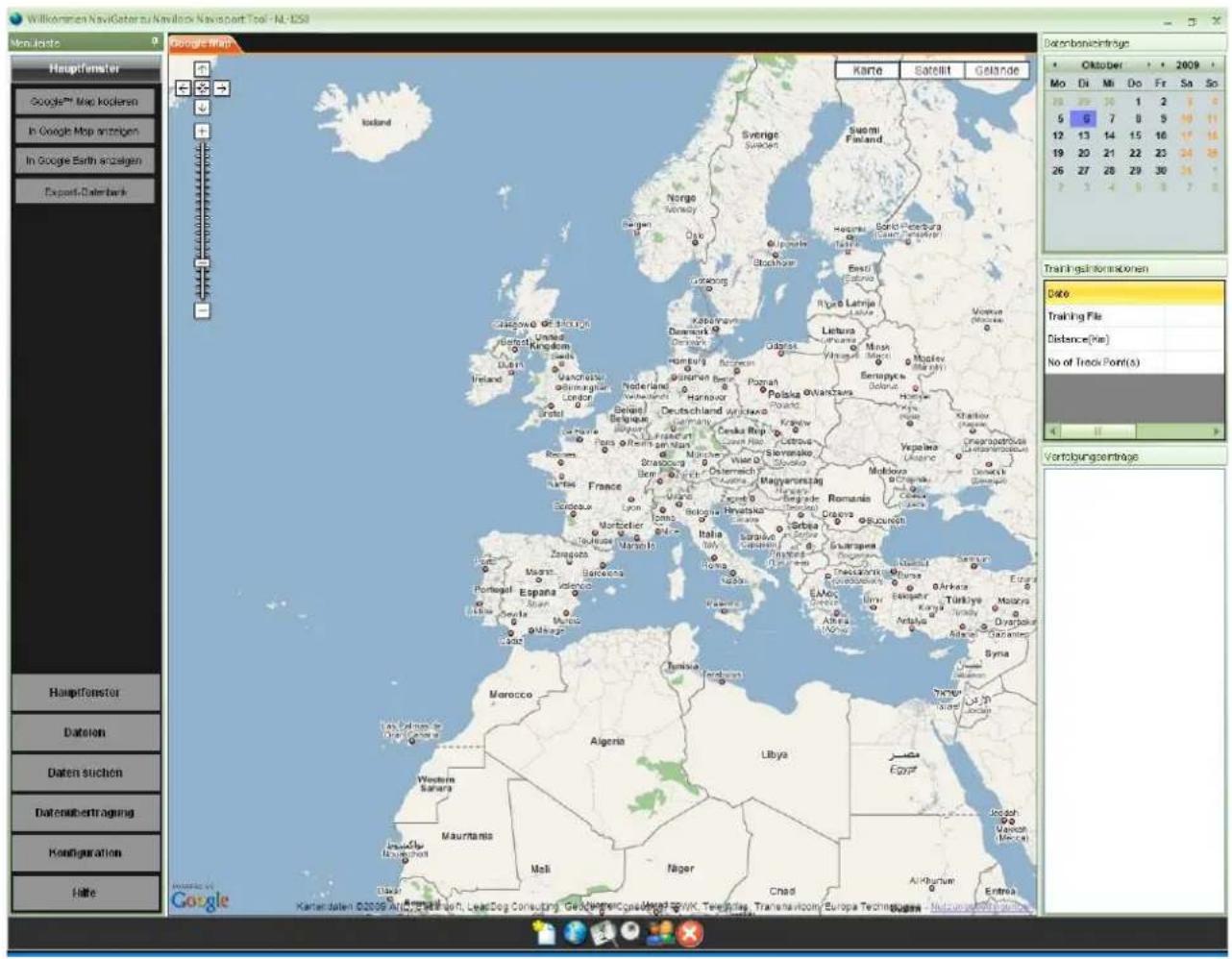
Task: Zoom in with the map plus button
Action: [x=202, y=131]
